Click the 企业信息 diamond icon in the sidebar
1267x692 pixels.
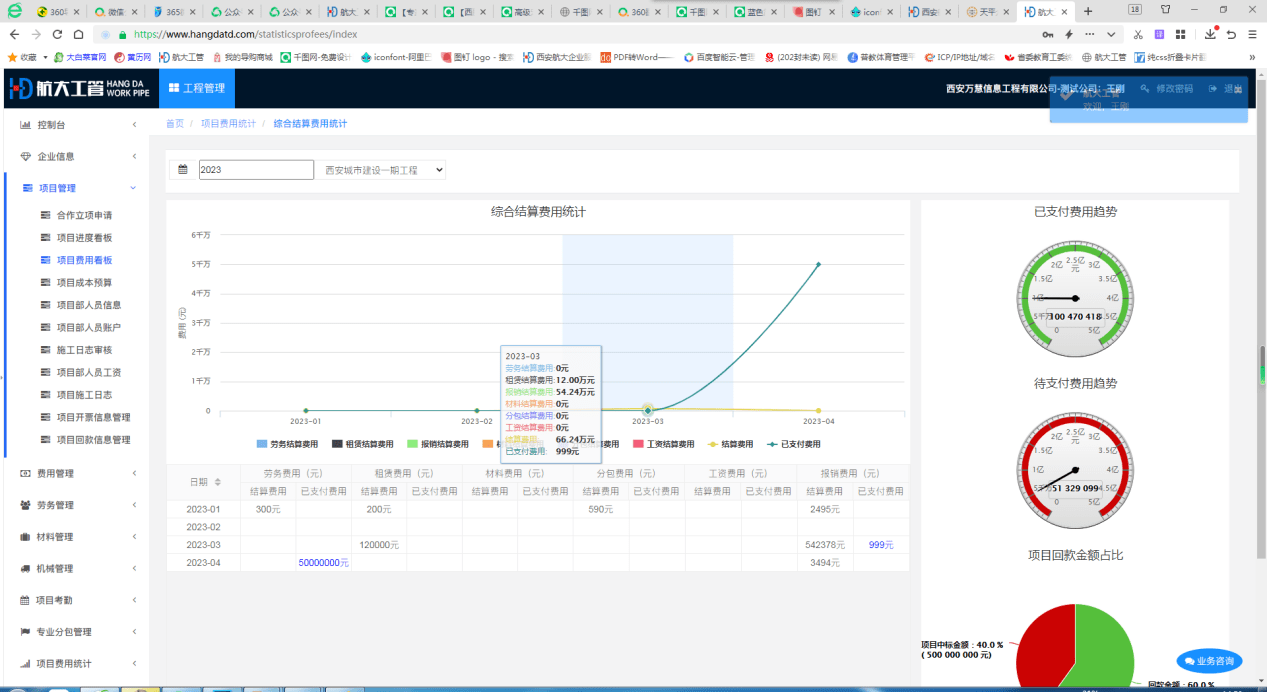(x=26, y=157)
